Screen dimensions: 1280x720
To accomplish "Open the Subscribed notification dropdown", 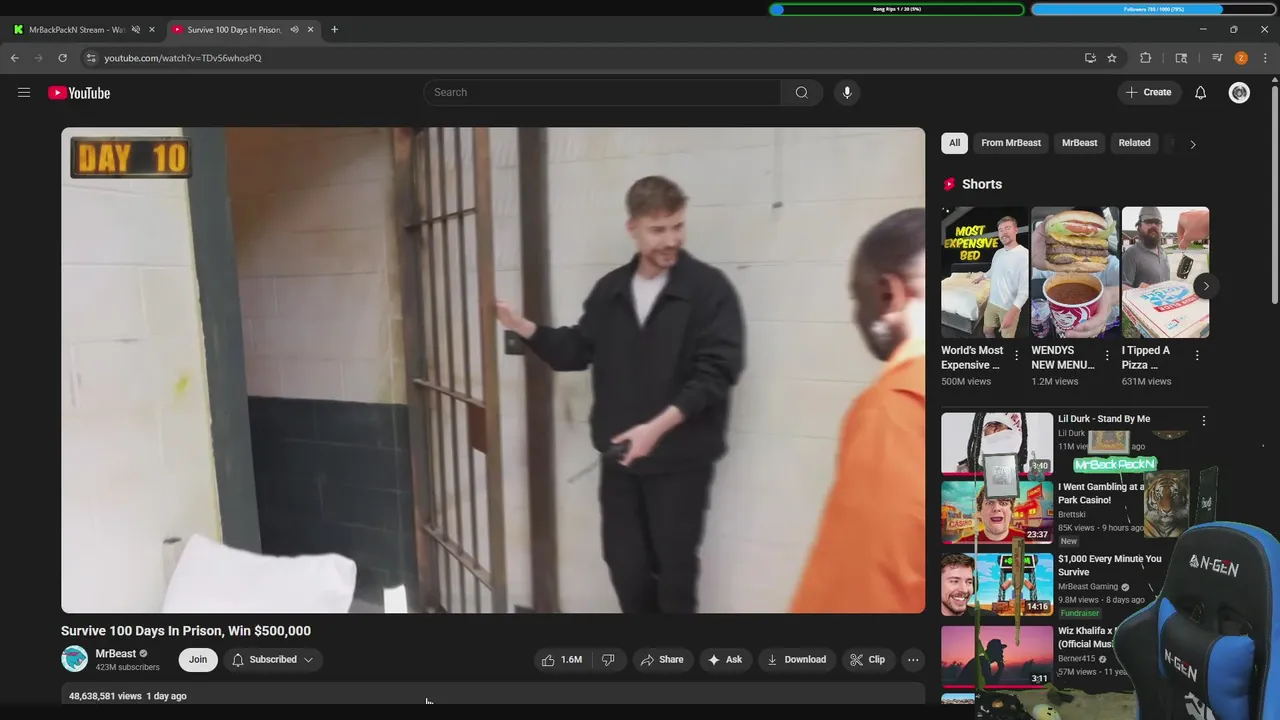I will [x=272, y=660].
